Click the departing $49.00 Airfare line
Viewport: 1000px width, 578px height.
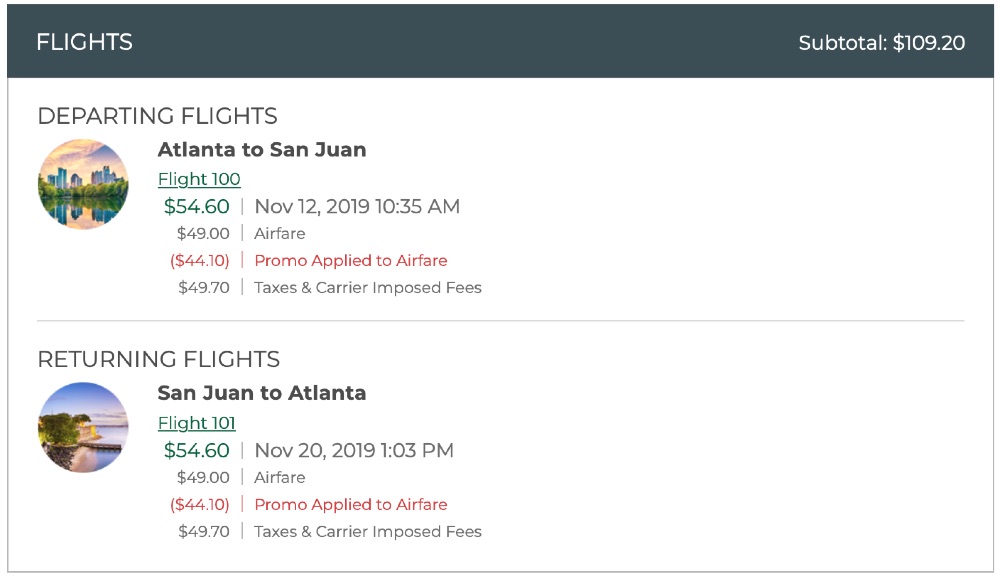click(x=241, y=233)
